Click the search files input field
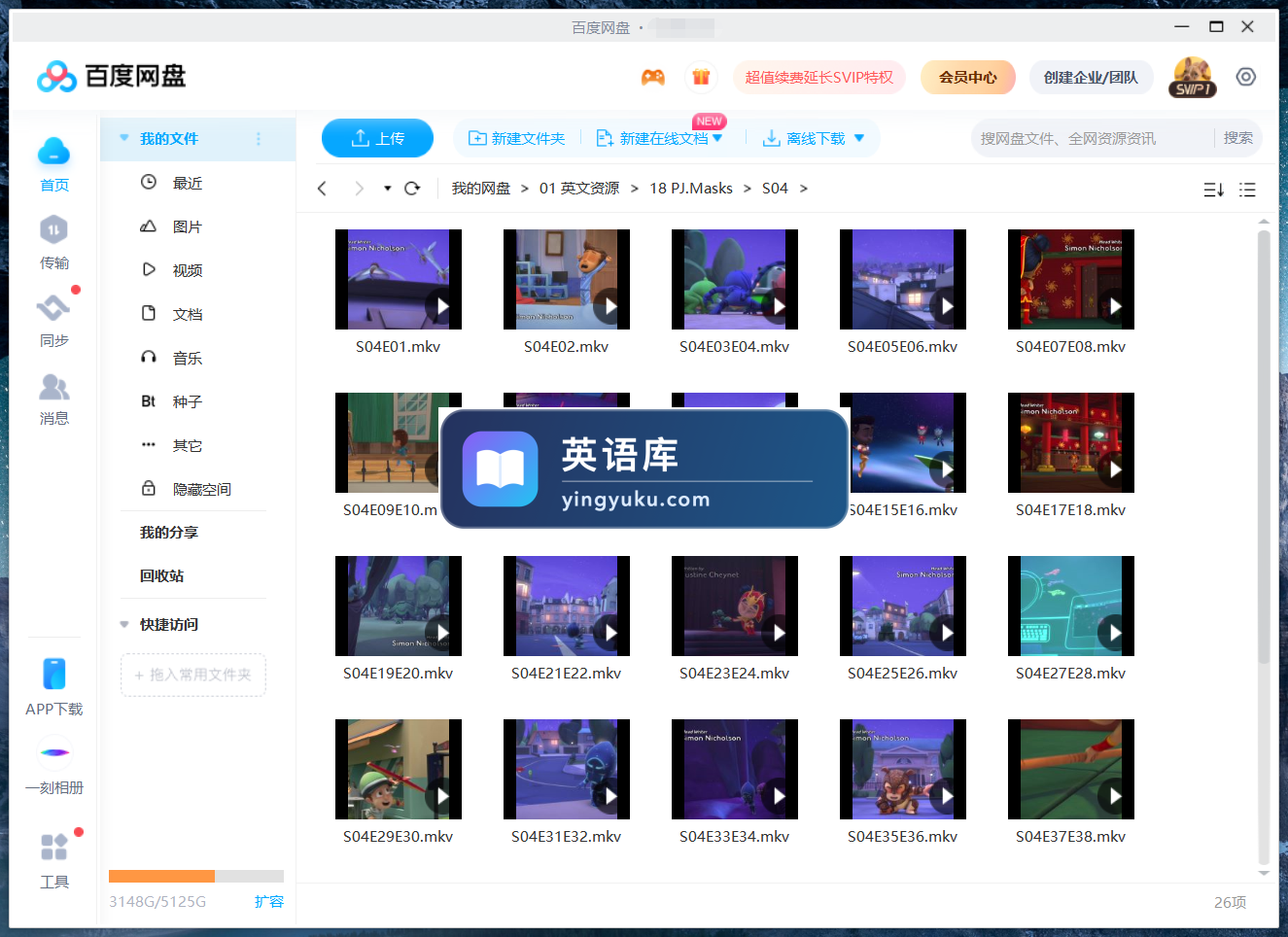The image size is (1288, 937). [x=1091, y=138]
